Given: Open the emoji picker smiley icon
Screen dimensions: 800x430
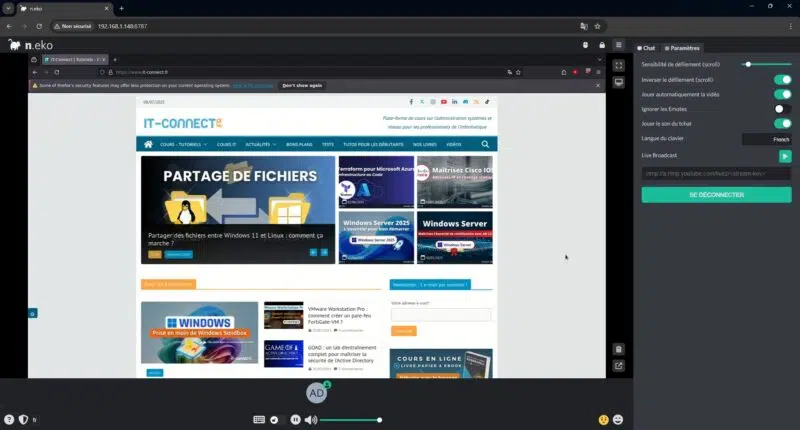Looking at the screenshot, I should [618, 420].
